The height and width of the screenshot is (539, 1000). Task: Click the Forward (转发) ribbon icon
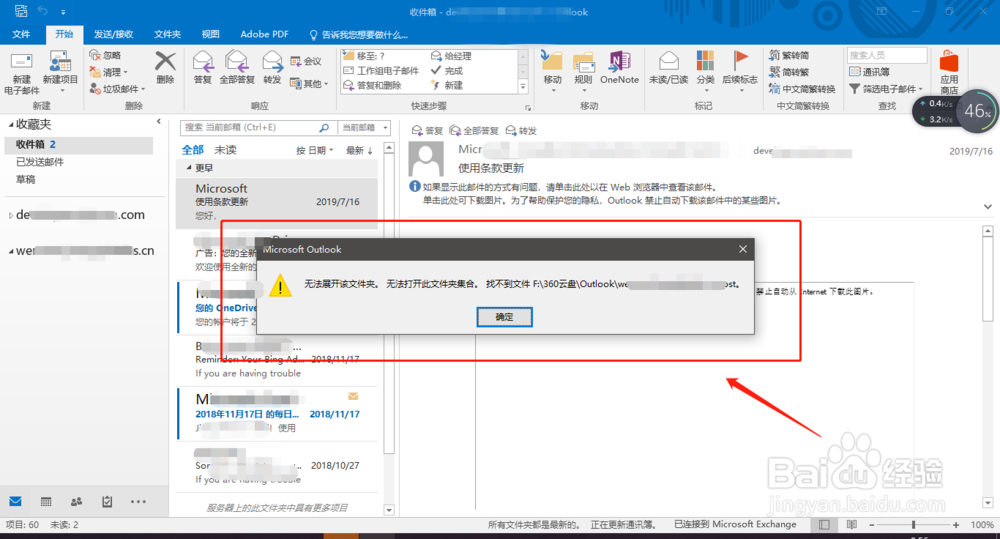272,62
